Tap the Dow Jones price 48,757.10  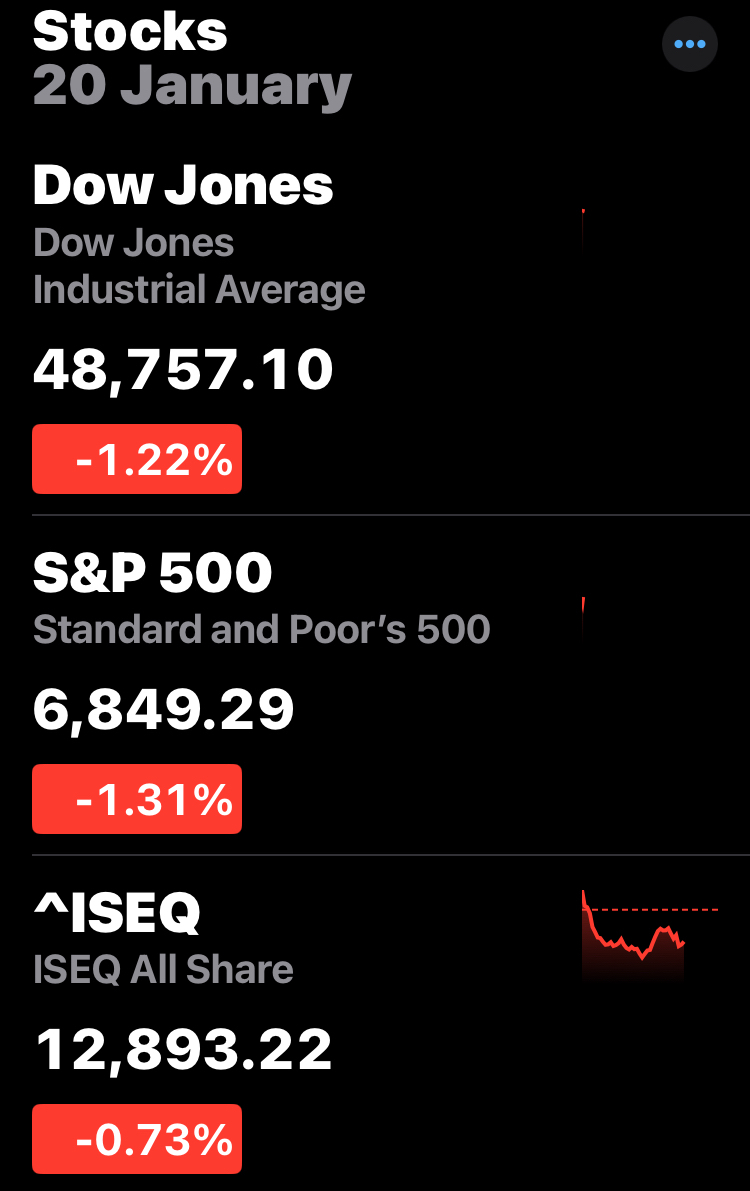(183, 371)
